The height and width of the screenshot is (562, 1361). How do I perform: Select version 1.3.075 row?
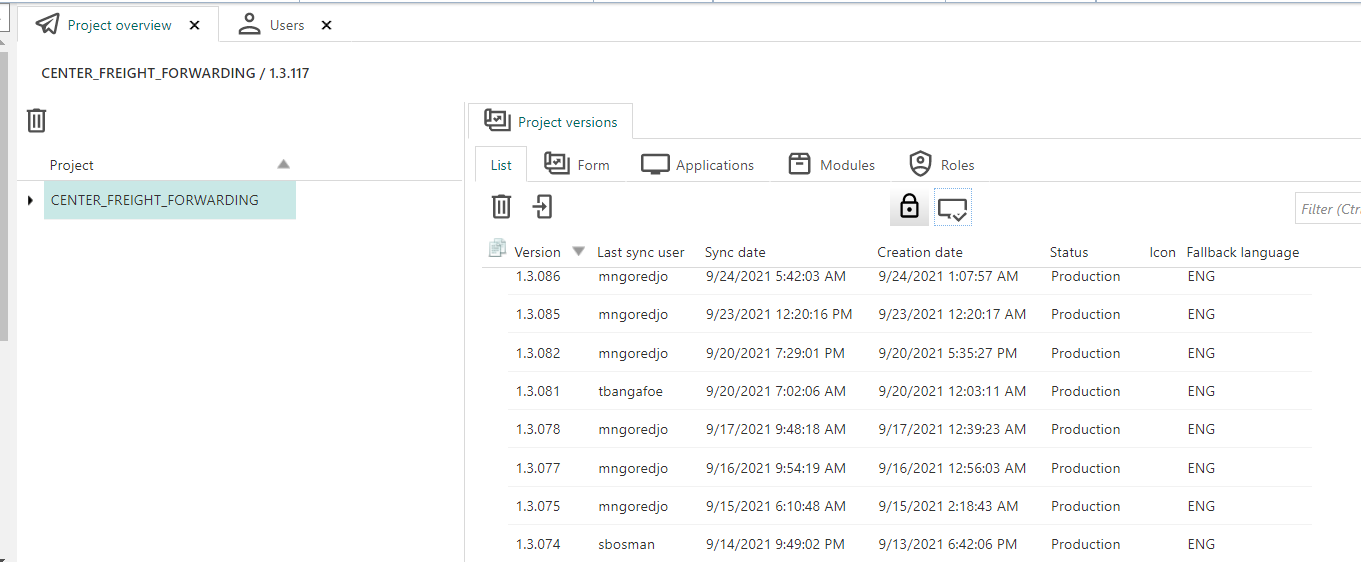coord(910,506)
